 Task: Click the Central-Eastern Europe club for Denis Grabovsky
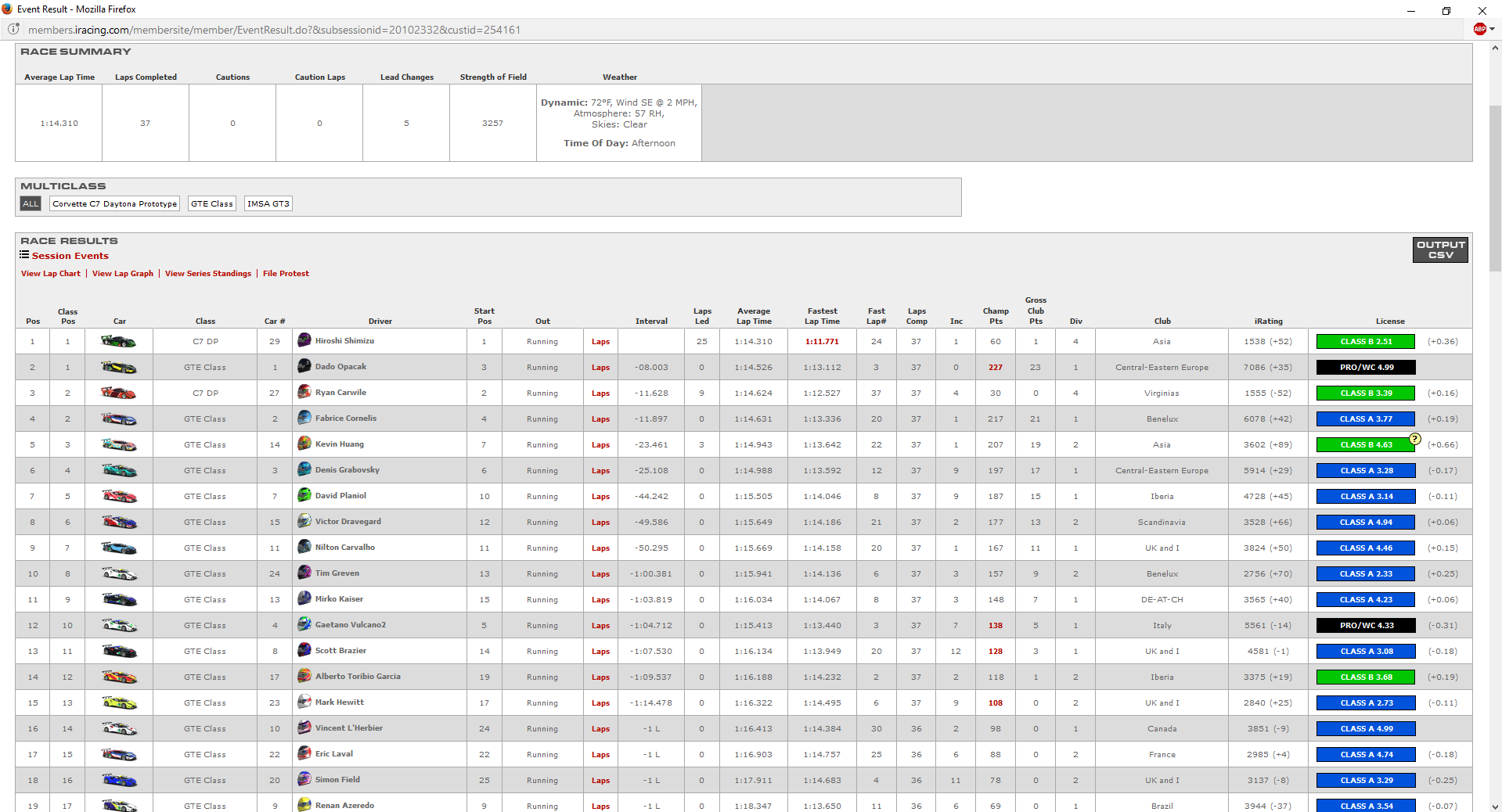click(1162, 471)
